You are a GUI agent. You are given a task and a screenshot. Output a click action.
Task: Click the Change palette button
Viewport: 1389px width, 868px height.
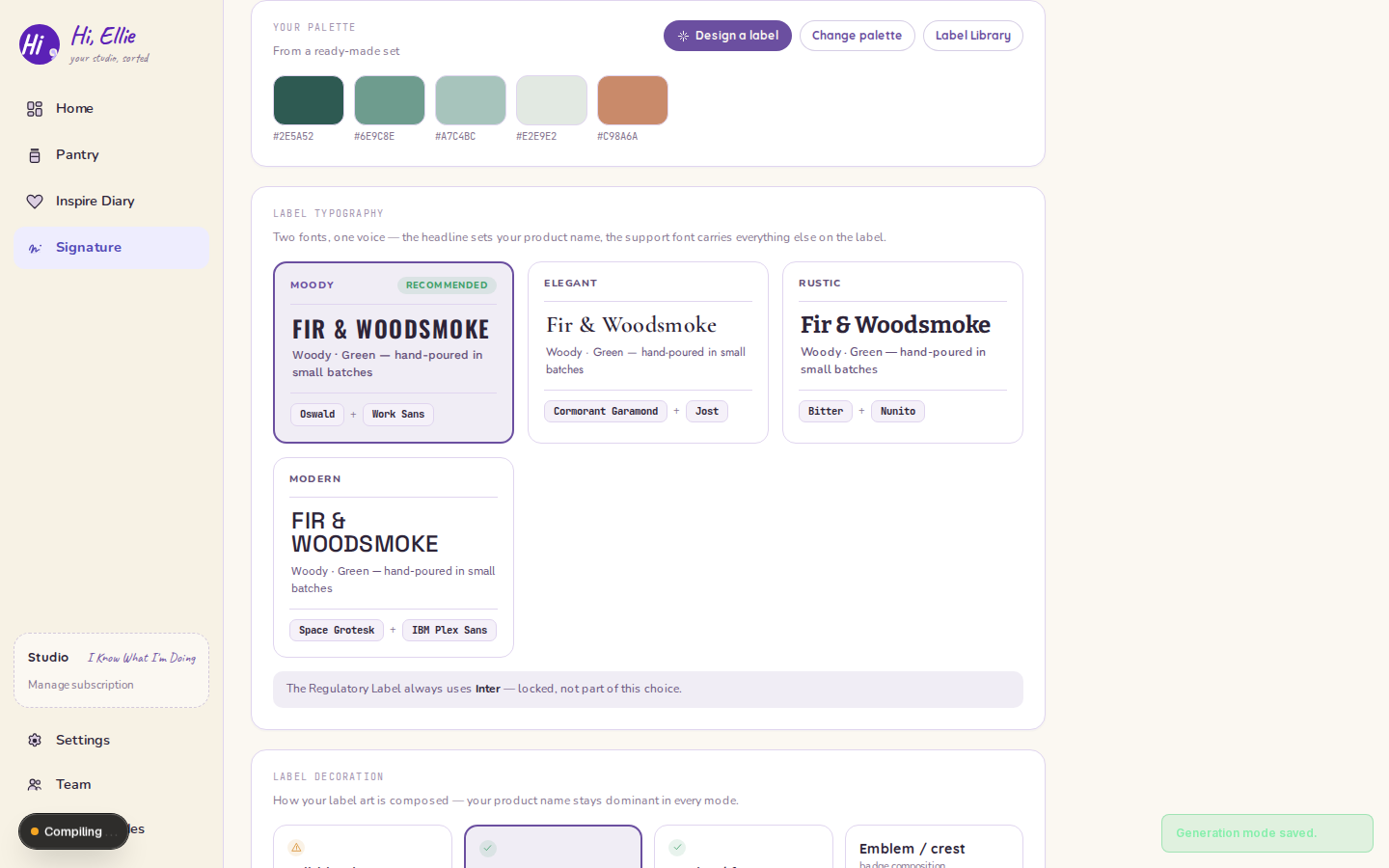point(857,36)
